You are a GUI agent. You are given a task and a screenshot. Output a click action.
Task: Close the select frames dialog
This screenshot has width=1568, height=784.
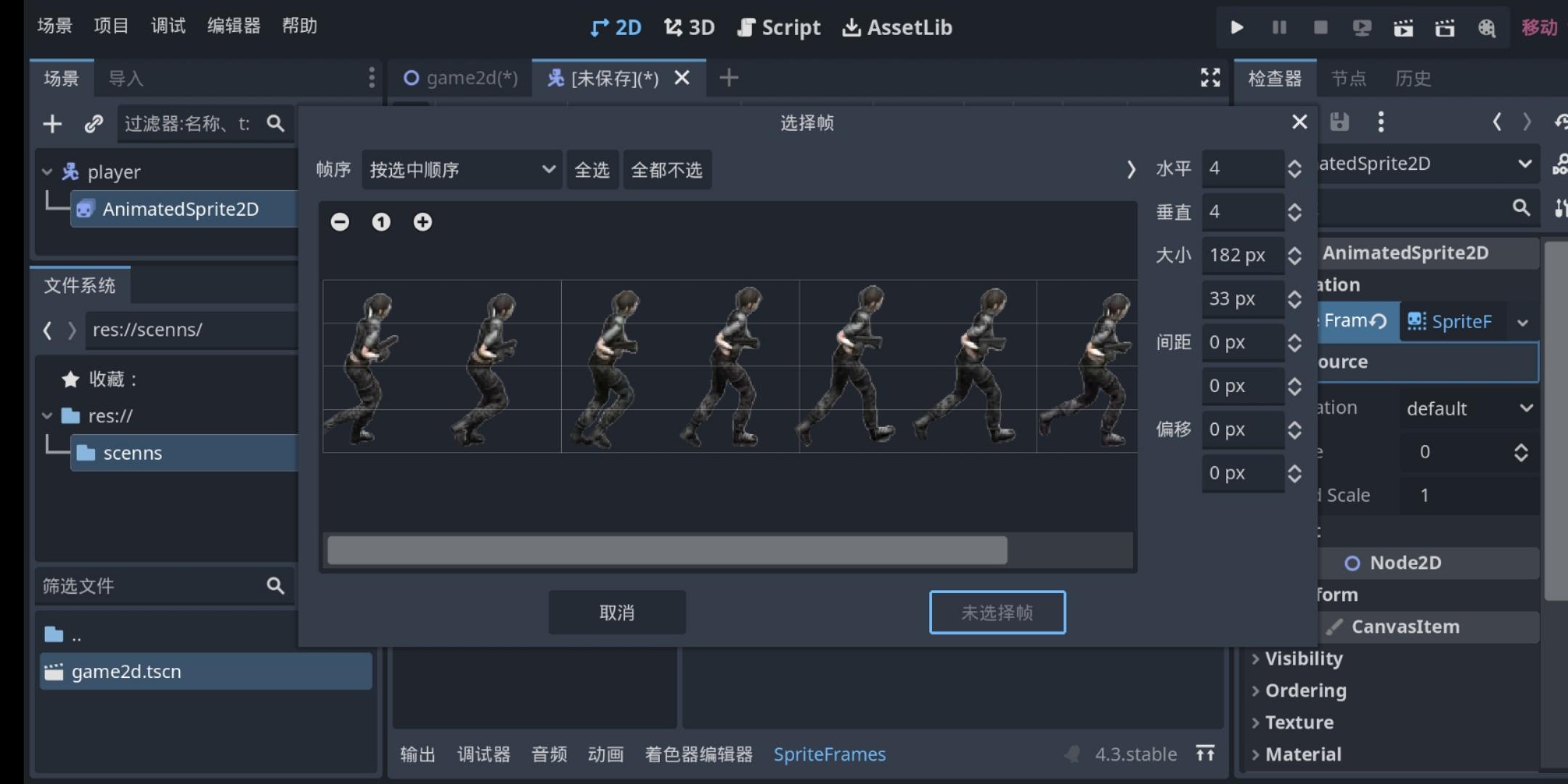[1299, 122]
